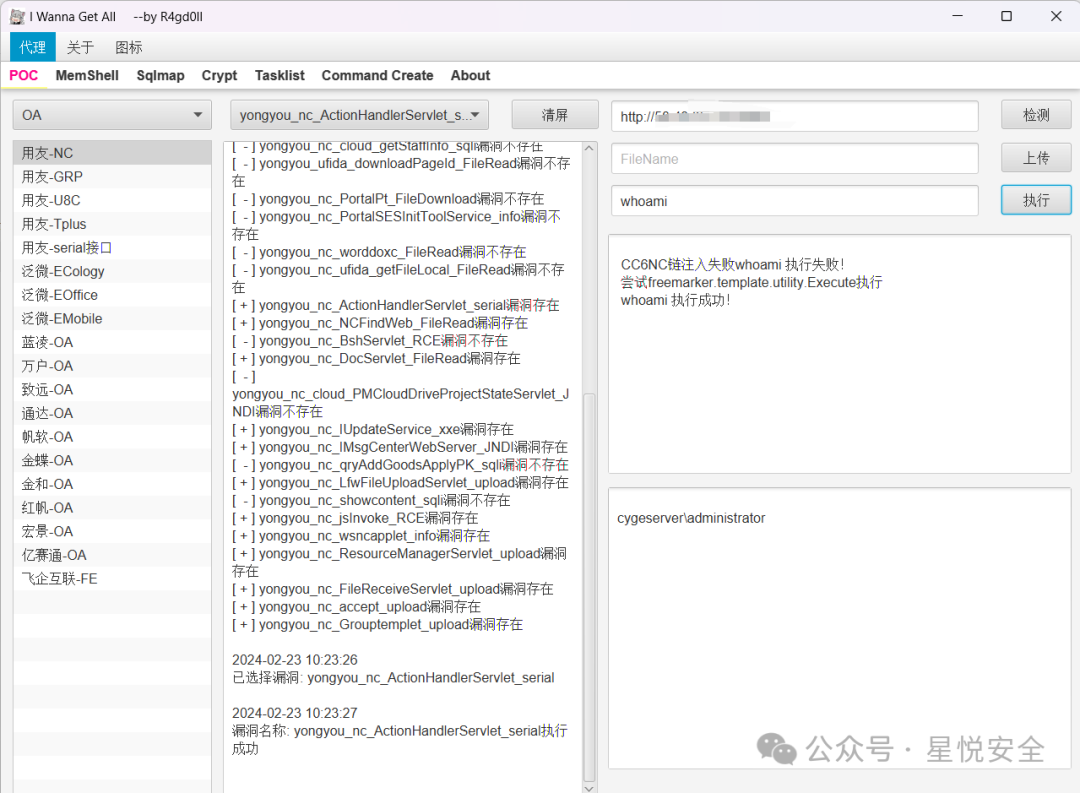Click the cygeserver\administrator result text

(x=691, y=518)
